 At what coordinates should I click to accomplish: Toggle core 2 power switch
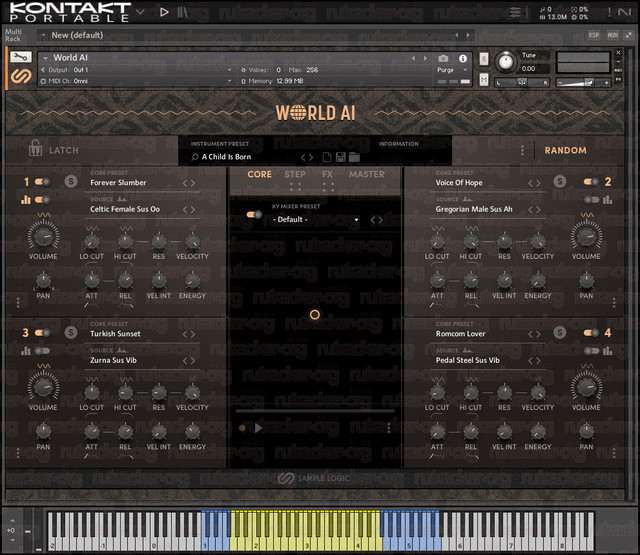coord(591,182)
